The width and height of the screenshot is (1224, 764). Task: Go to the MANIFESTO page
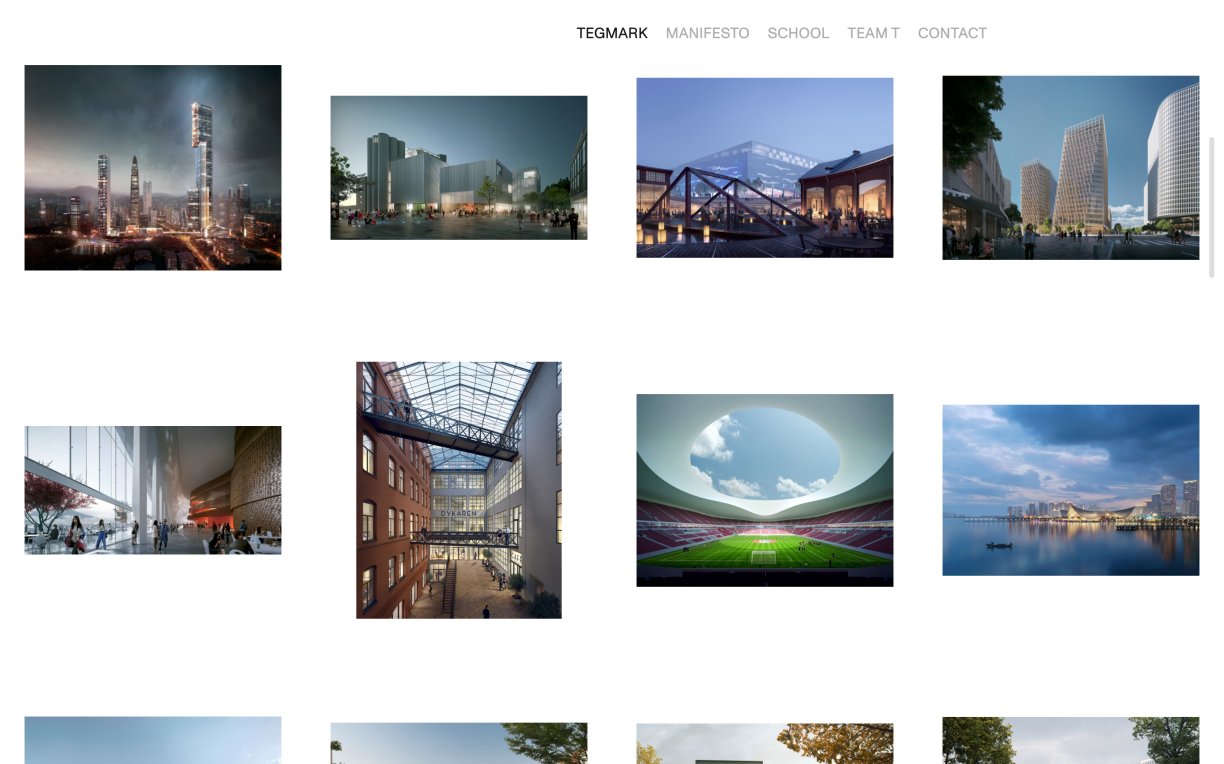click(707, 33)
